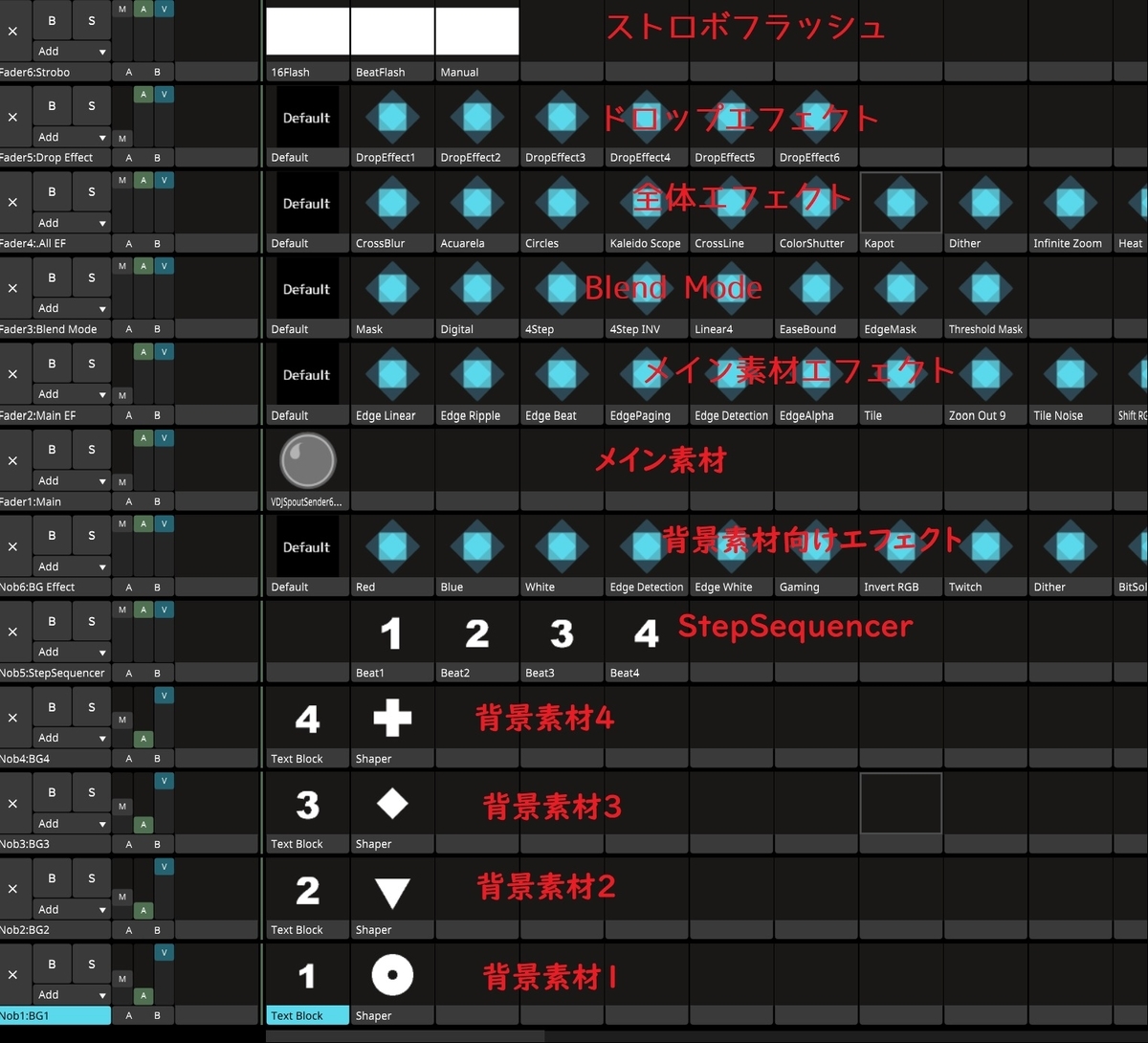Click the X button on Fader2:Main EF layer
The image size is (1148, 1043).
click(13, 373)
